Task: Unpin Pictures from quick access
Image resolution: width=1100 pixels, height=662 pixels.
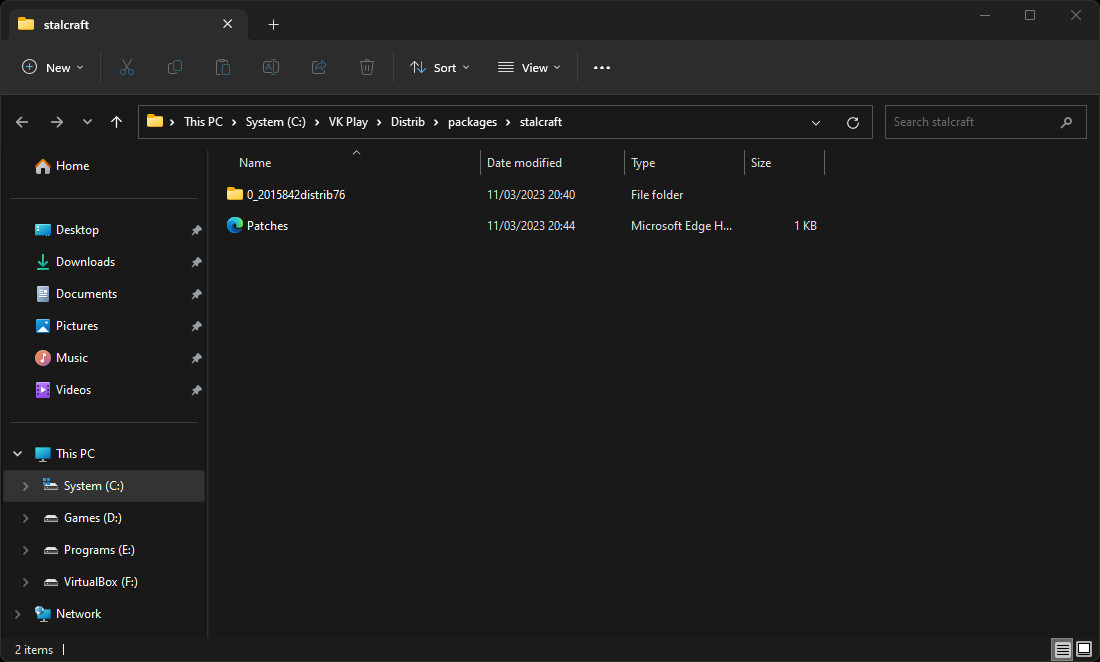Action: pos(196,326)
